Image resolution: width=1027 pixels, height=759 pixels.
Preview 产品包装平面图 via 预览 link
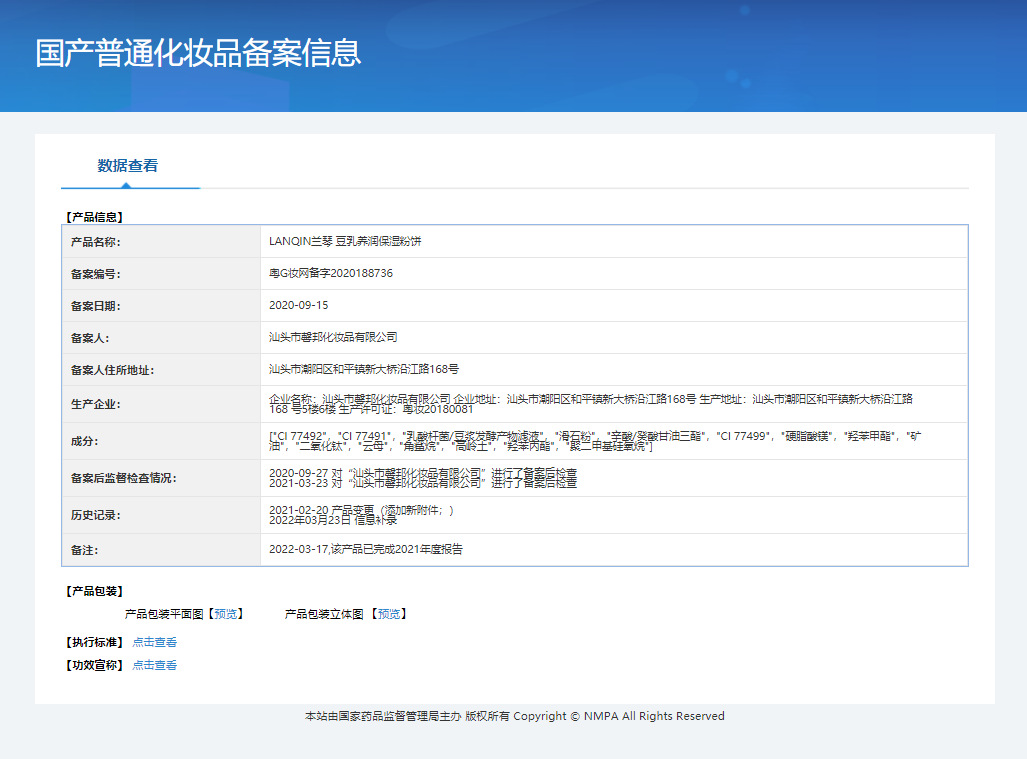[225, 614]
